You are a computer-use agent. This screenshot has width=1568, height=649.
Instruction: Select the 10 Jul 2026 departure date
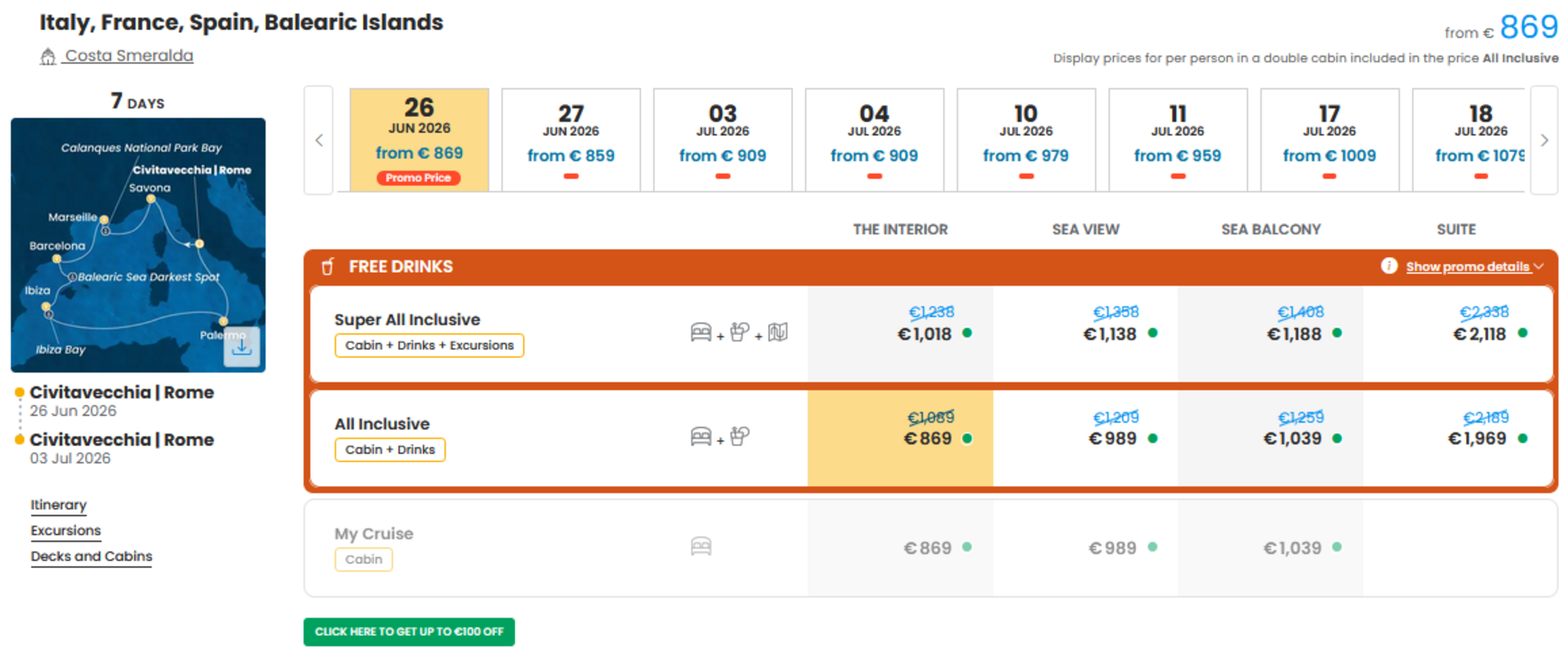click(x=1026, y=140)
